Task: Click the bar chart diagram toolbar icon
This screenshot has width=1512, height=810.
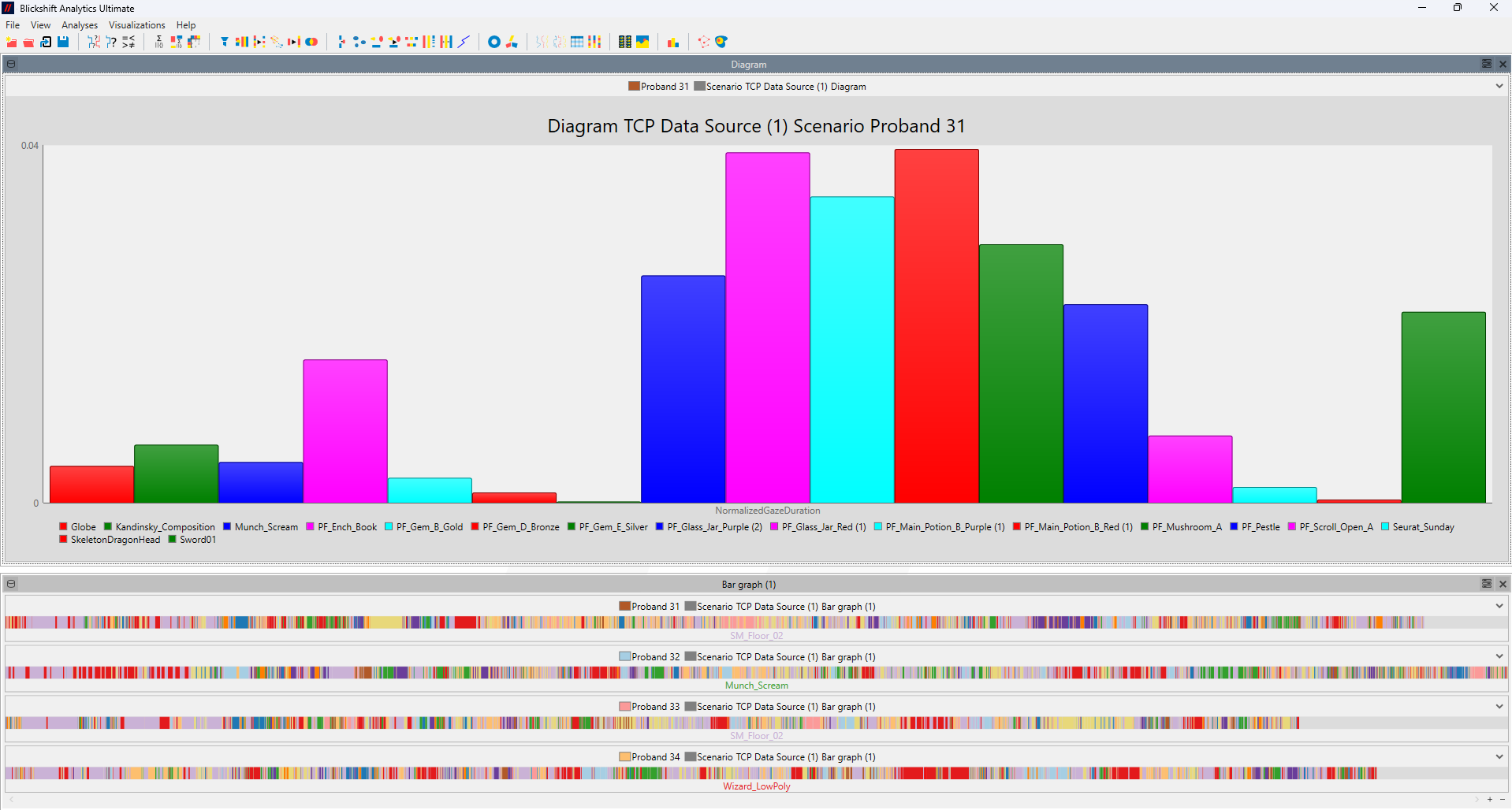Action: (672, 42)
